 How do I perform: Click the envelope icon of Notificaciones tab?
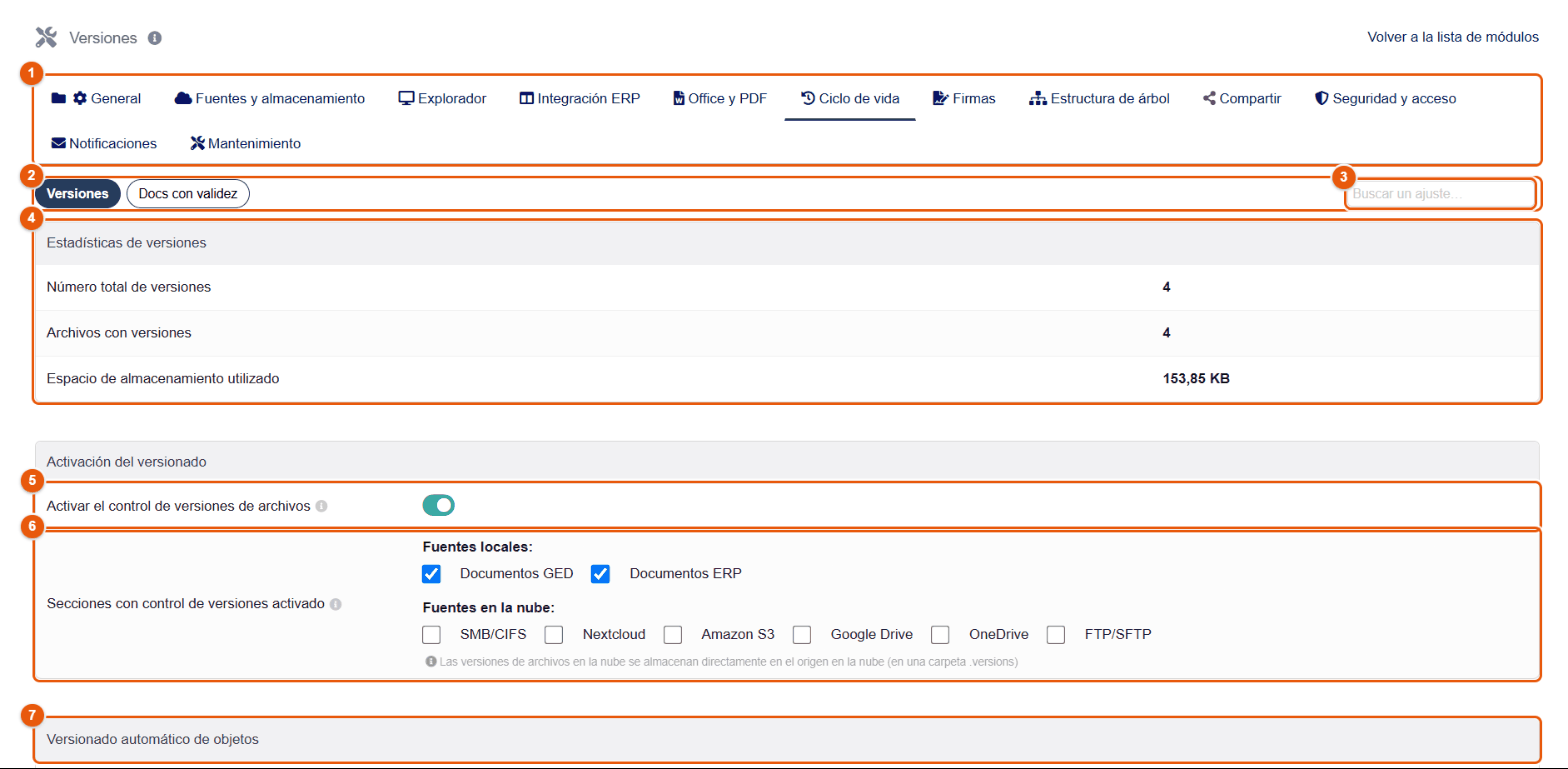(59, 143)
